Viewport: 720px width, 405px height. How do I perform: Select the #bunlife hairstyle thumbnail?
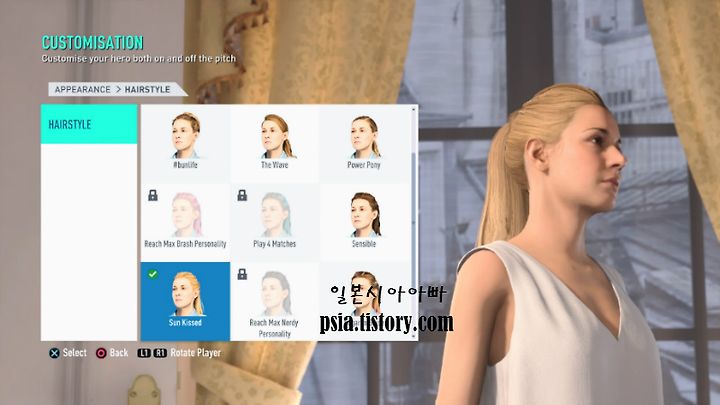click(186, 143)
